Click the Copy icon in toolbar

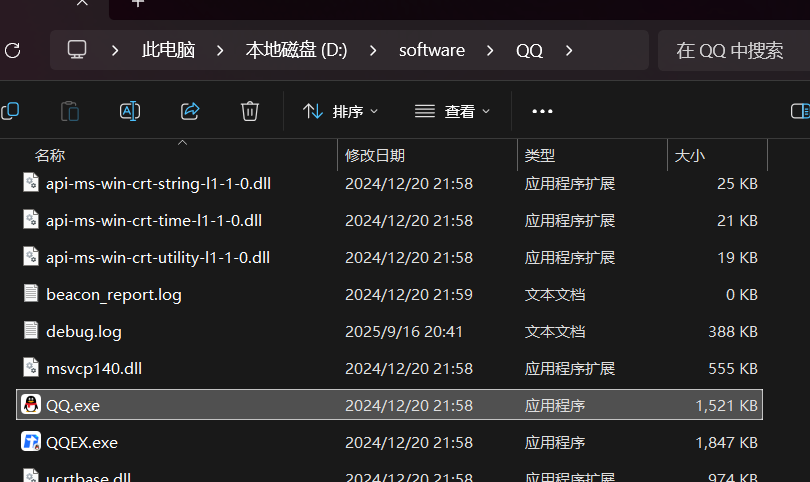pos(10,111)
